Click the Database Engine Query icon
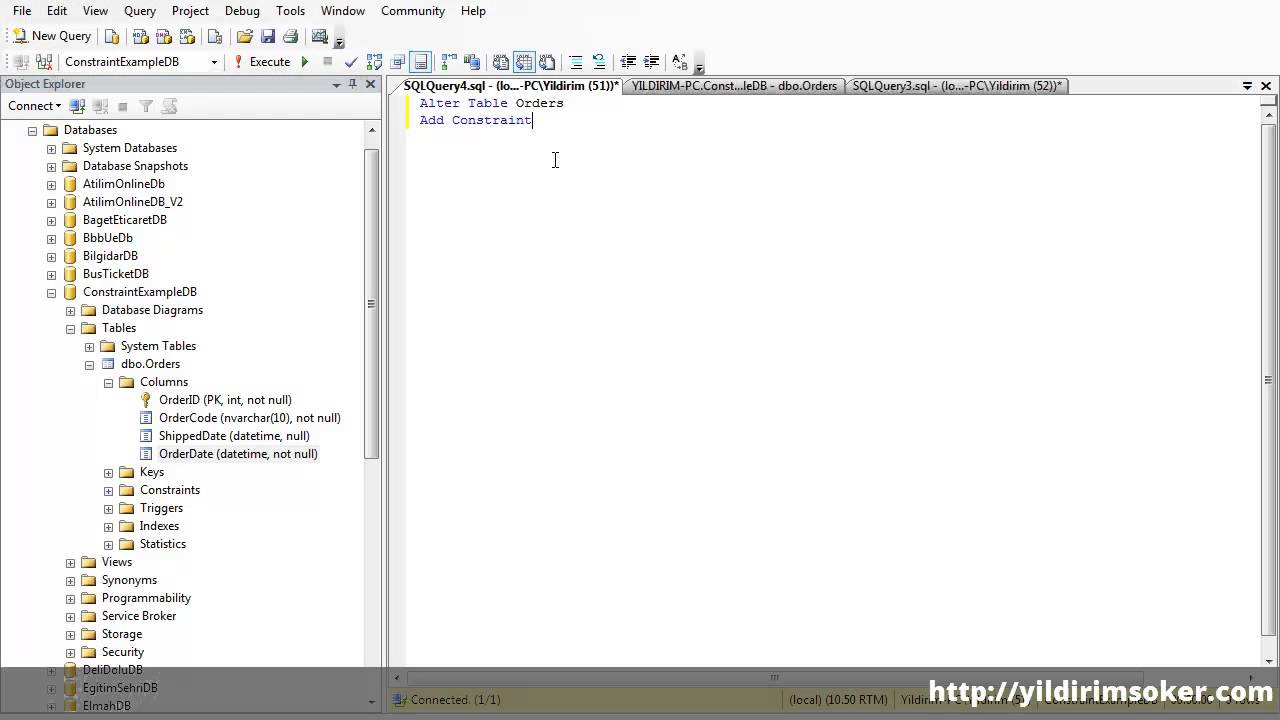Screen dimensions: 1280x720 (112, 36)
